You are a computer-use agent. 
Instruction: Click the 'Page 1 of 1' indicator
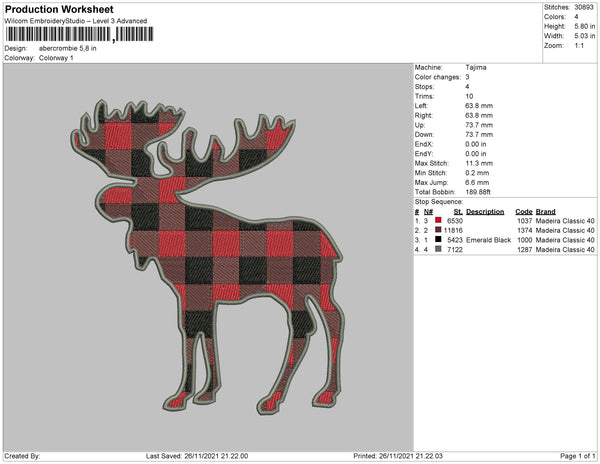click(x=578, y=456)
